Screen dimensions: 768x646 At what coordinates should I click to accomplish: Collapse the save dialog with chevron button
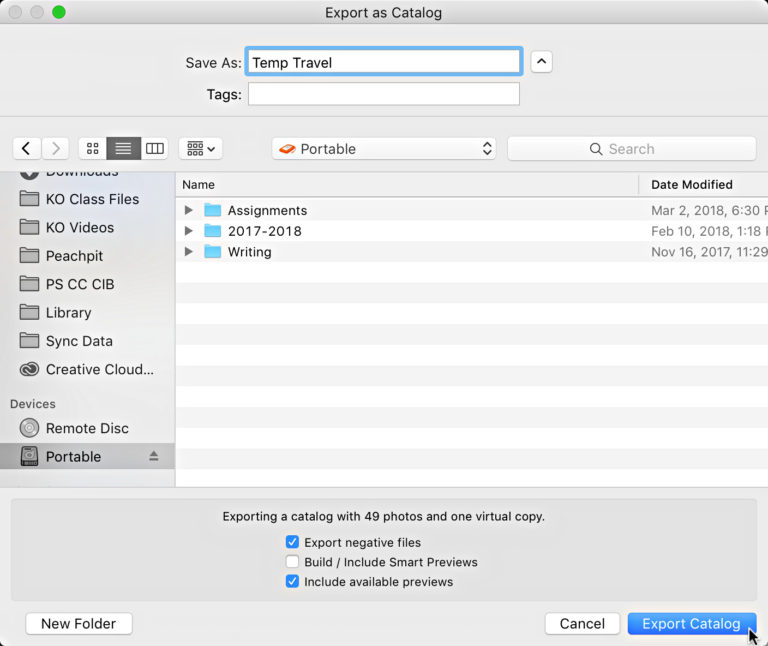click(x=541, y=62)
